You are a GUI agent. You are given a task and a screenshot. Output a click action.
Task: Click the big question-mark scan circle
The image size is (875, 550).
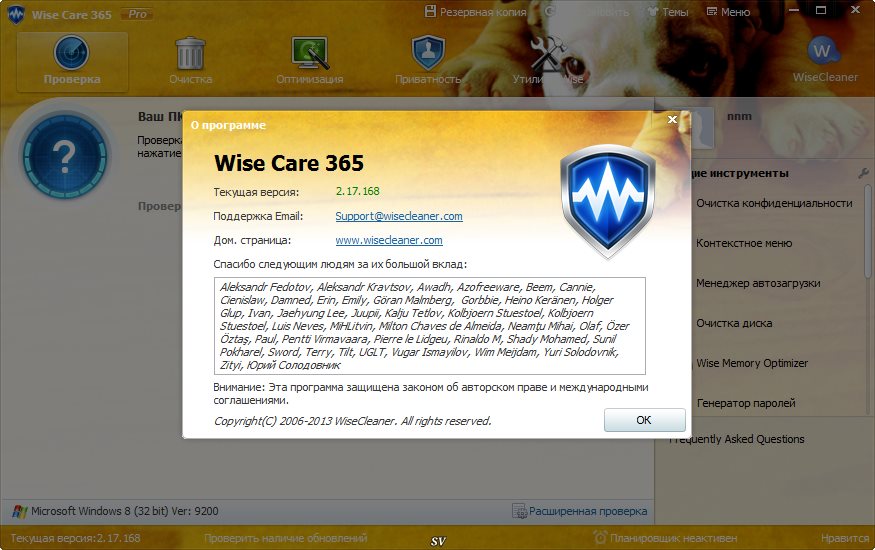point(65,157)
